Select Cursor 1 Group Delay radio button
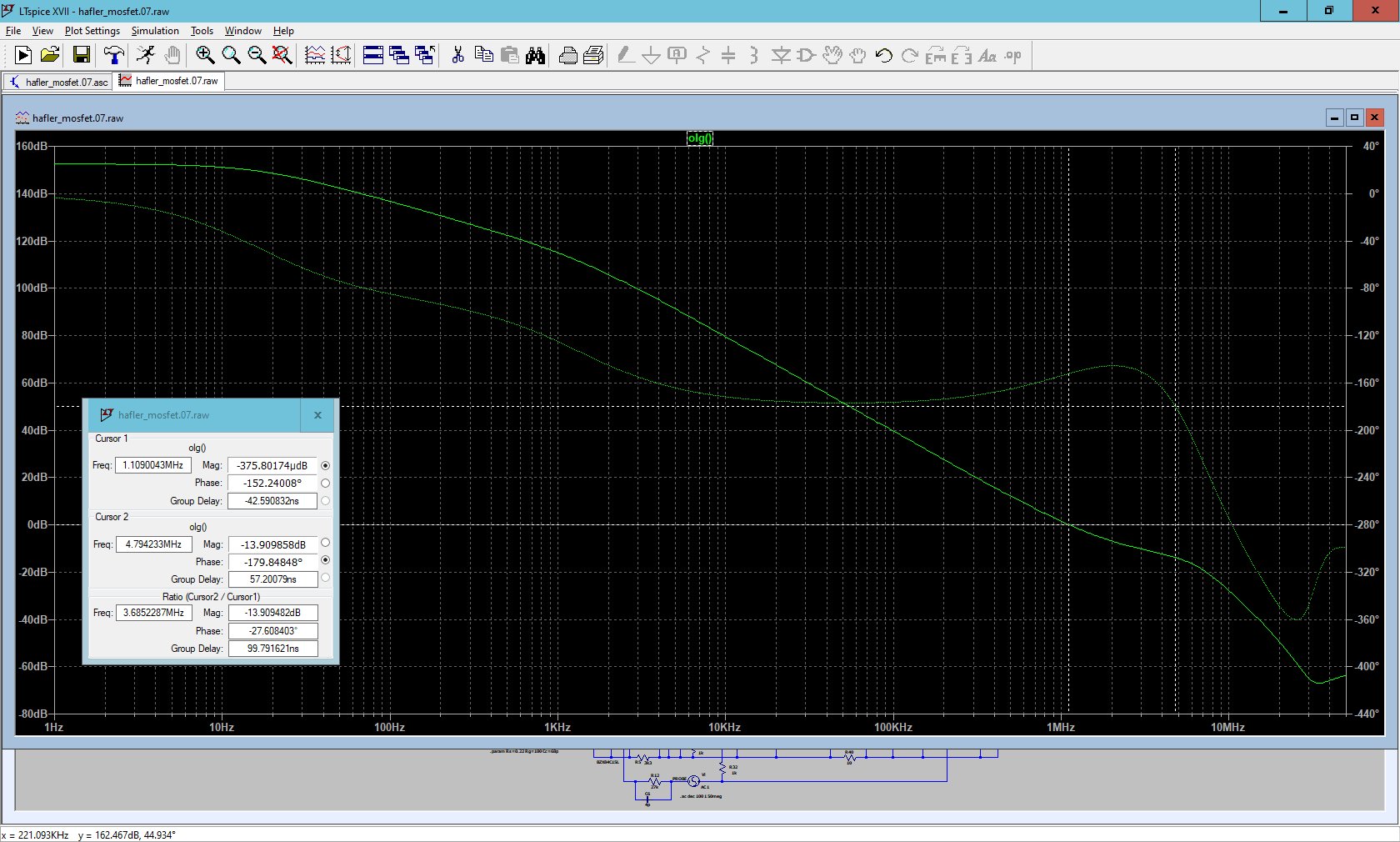The width and height of the screenshot is (1400, 842). tap(325, 500)
